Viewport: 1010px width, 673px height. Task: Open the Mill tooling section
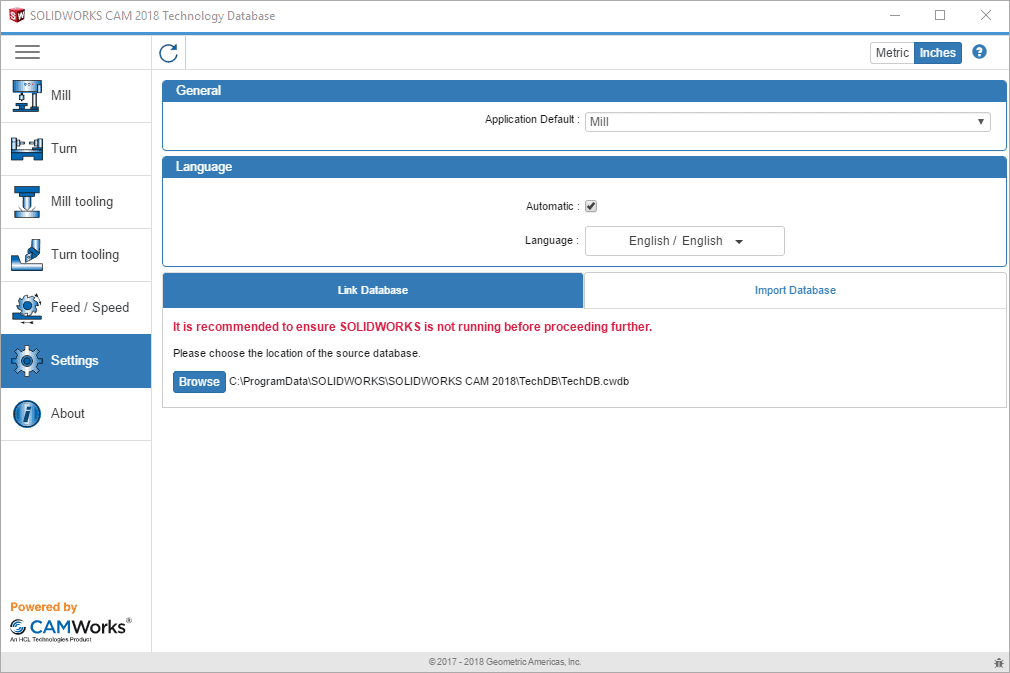[x=76, y=202]
